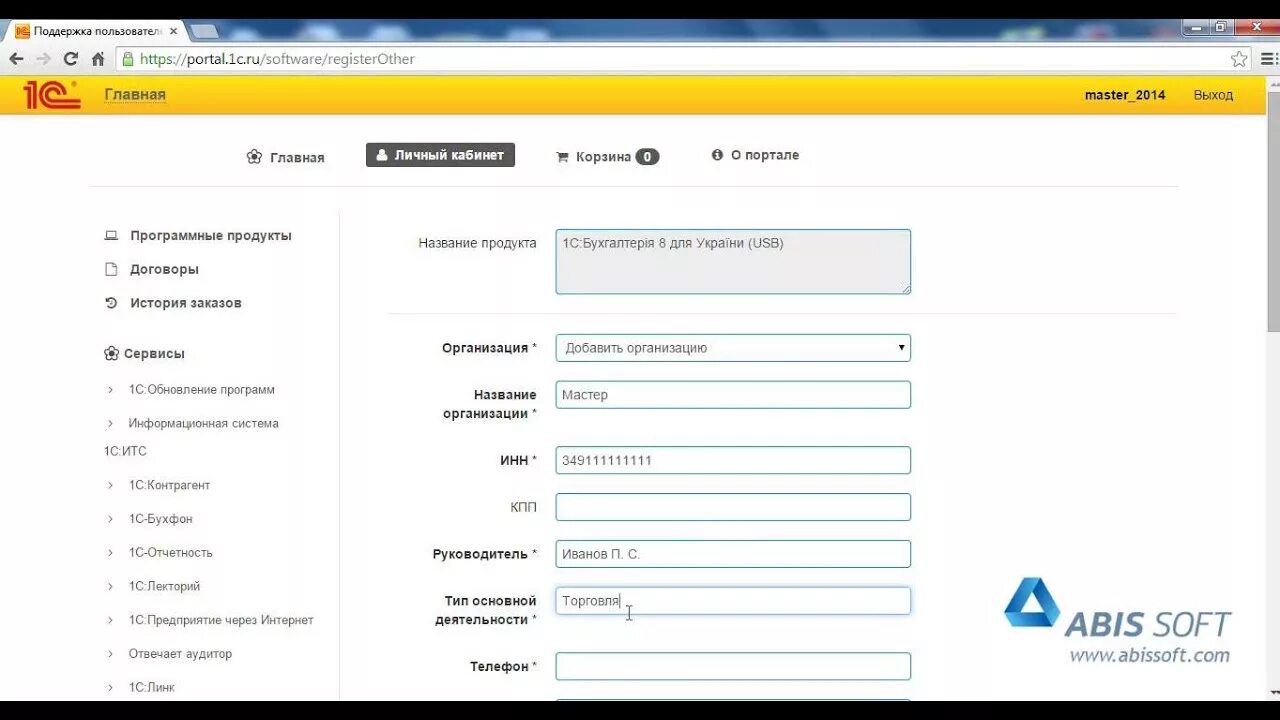Click the empty КПП field
The width and height of the screenshot is (1280, 720).
[x=733, y=507]
